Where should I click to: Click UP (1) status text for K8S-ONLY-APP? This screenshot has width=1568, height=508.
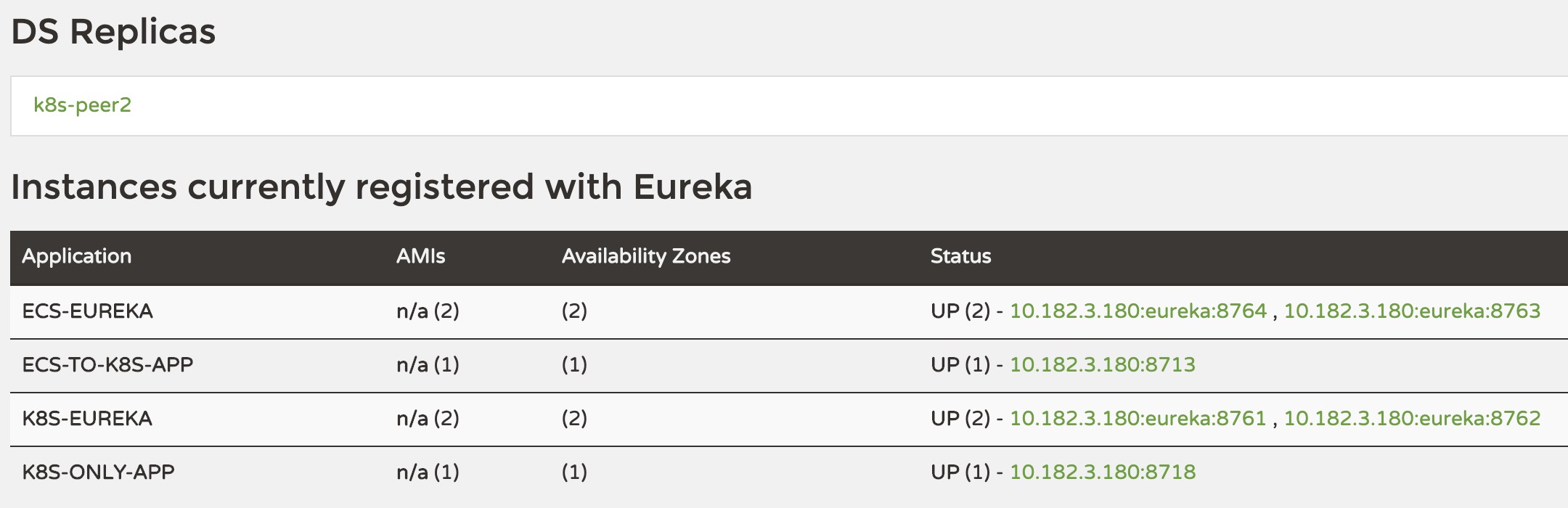[x=960, y=472]
